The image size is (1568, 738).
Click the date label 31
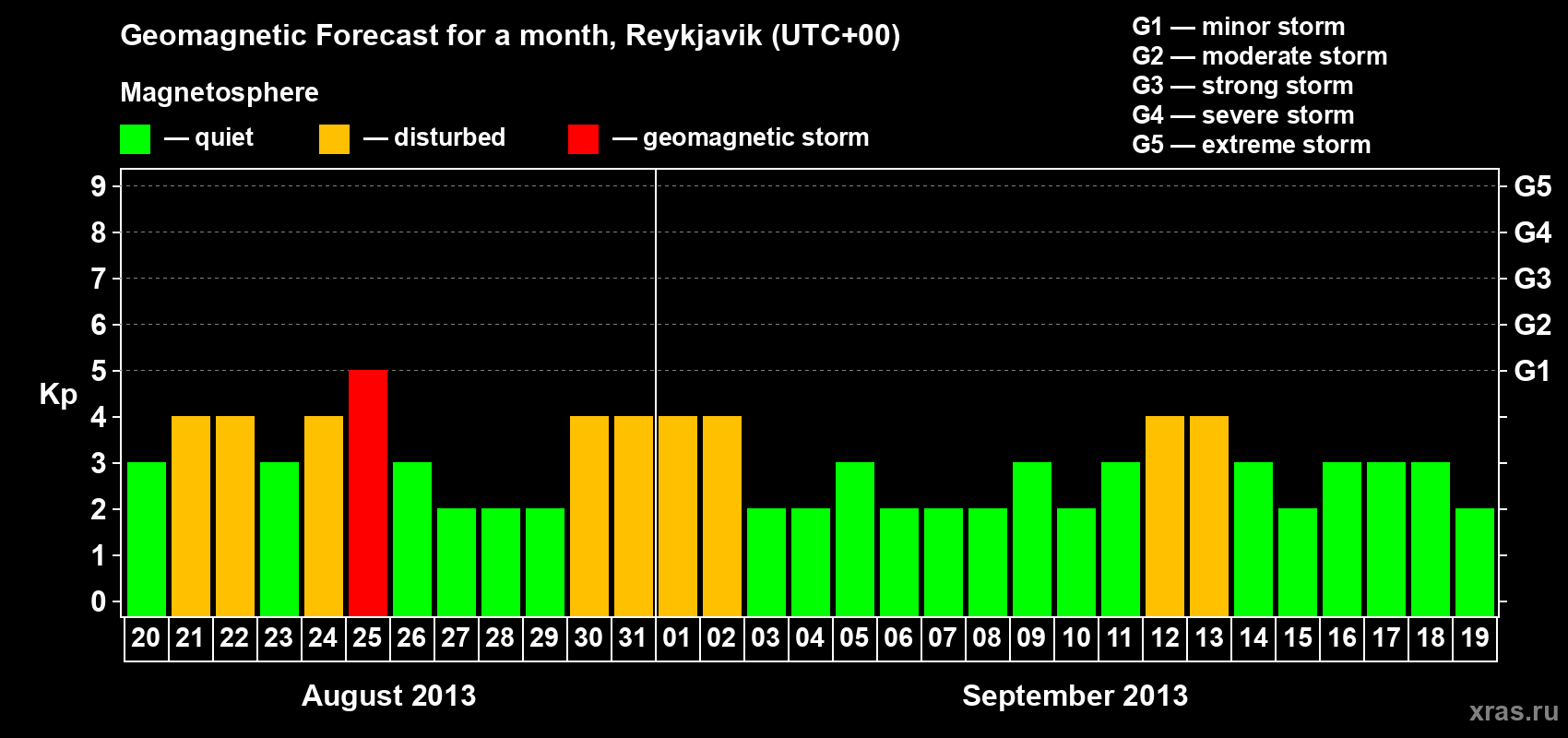633,638
